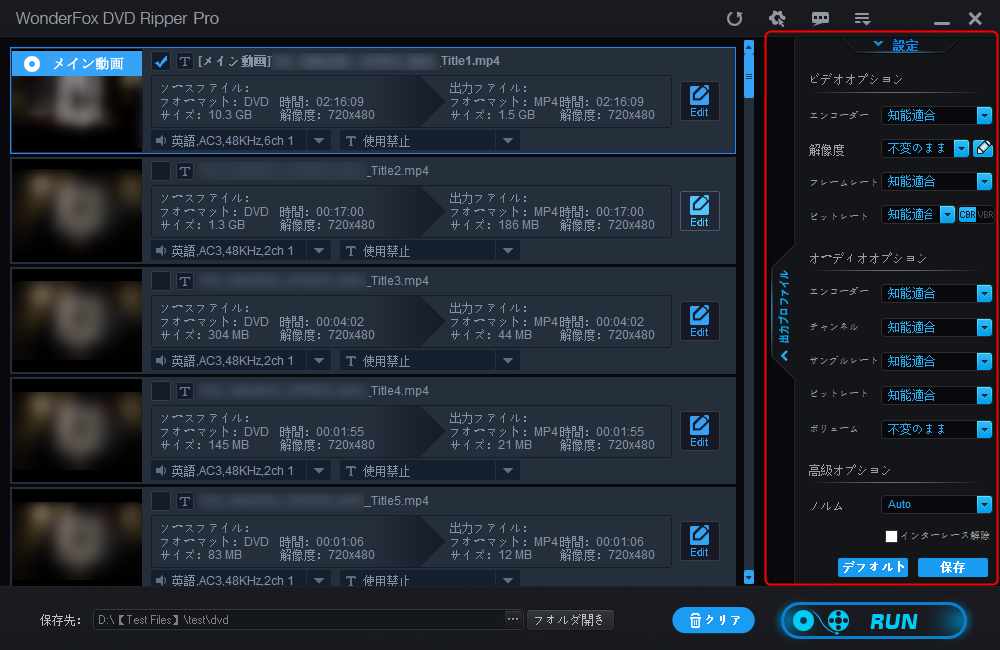
Task: Click the refresh icon in title bar
Action: [x=735, y=18]
